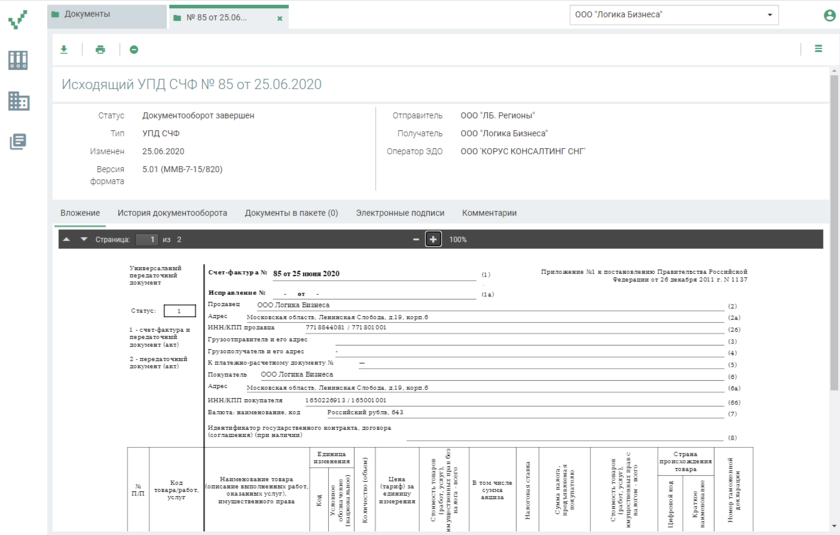Image resolution: width=840 pixels, height=535 pixels.
Task: Show the Комментарии tab
Action: point(489,213)
